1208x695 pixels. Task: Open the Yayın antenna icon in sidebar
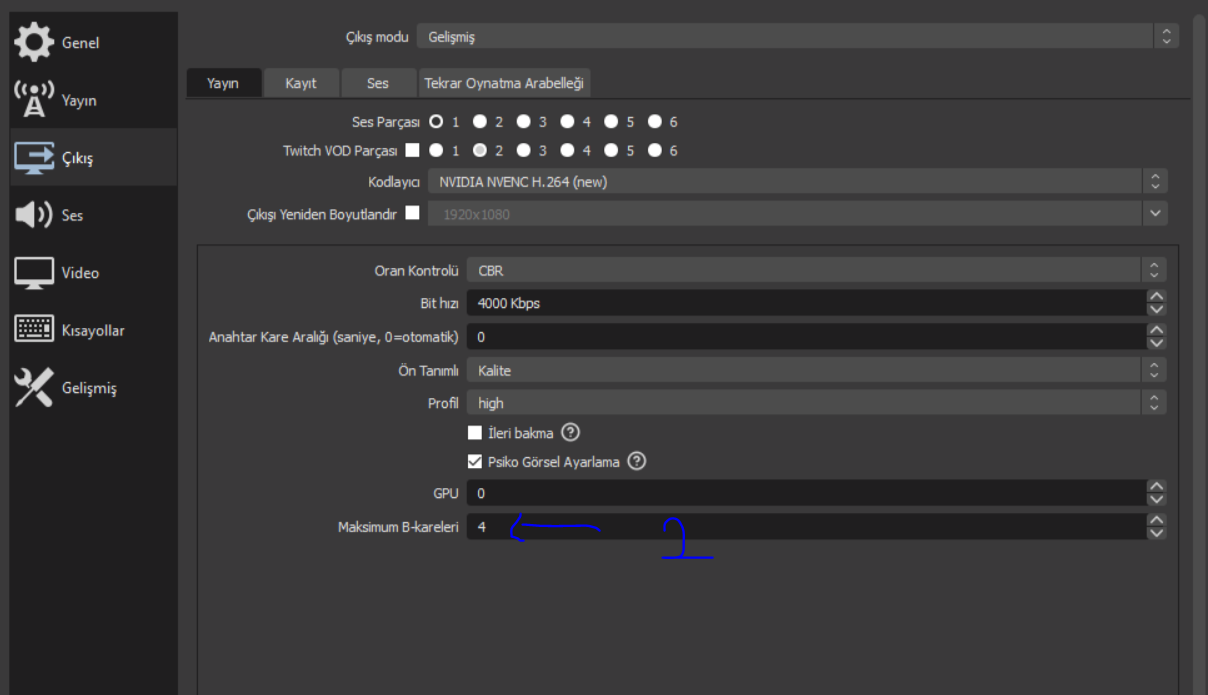(x=34, y=100)
